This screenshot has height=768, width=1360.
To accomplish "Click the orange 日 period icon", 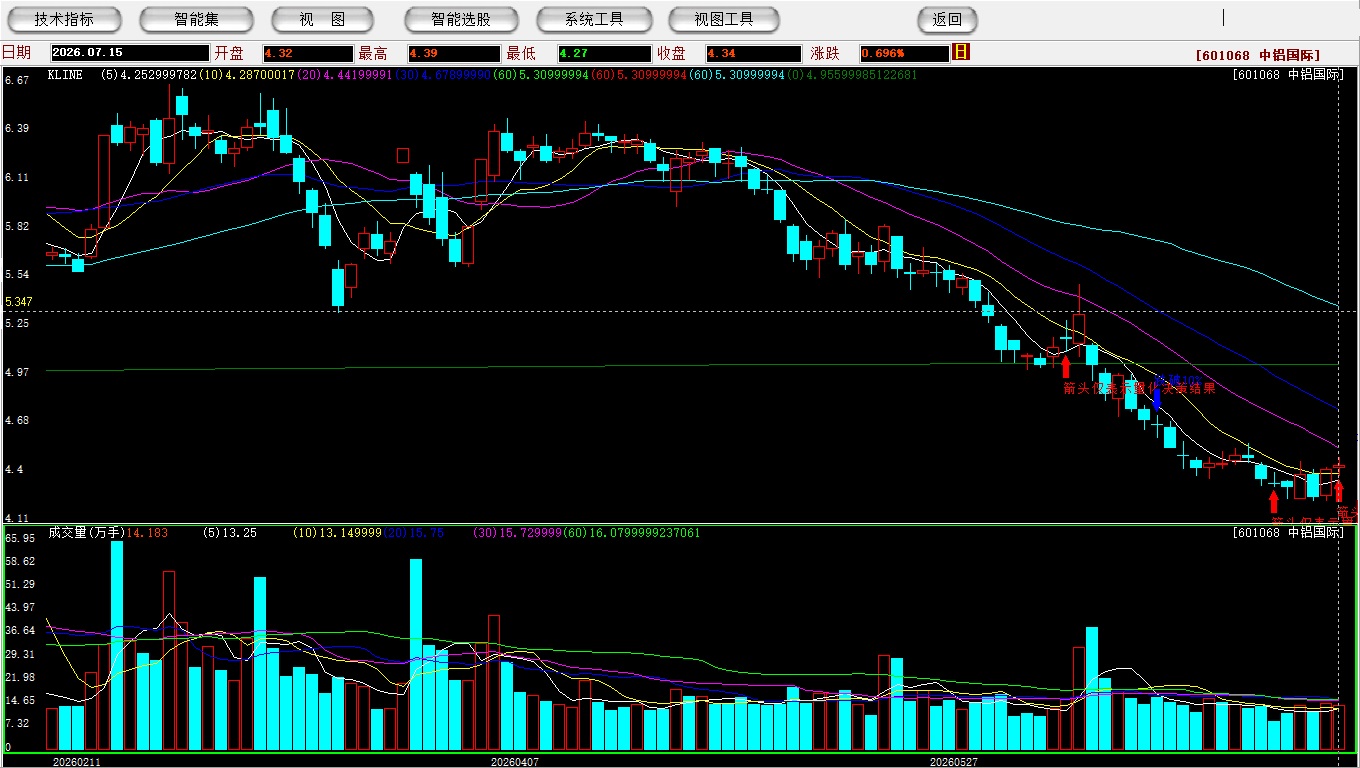I will pos(961,53).
